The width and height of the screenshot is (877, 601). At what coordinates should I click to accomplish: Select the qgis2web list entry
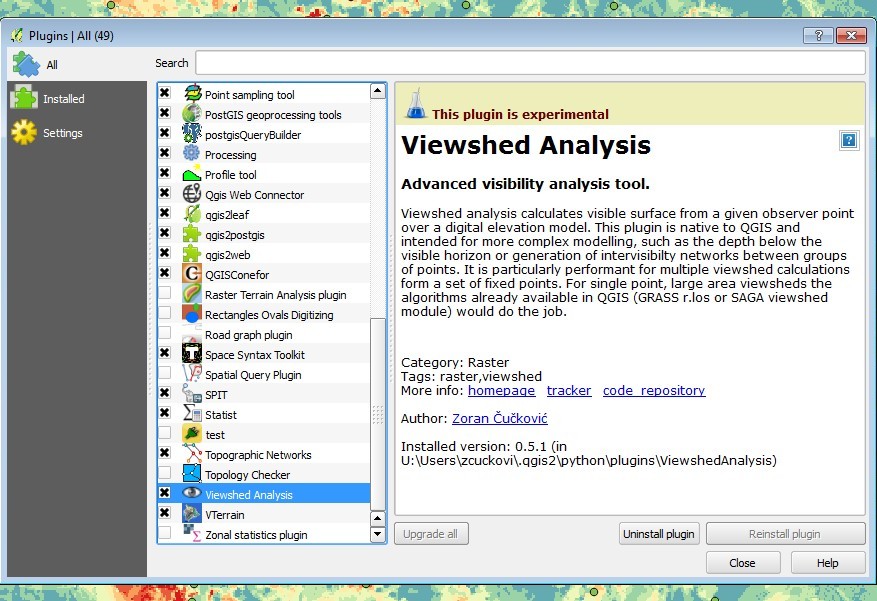(x=264, y=254)
